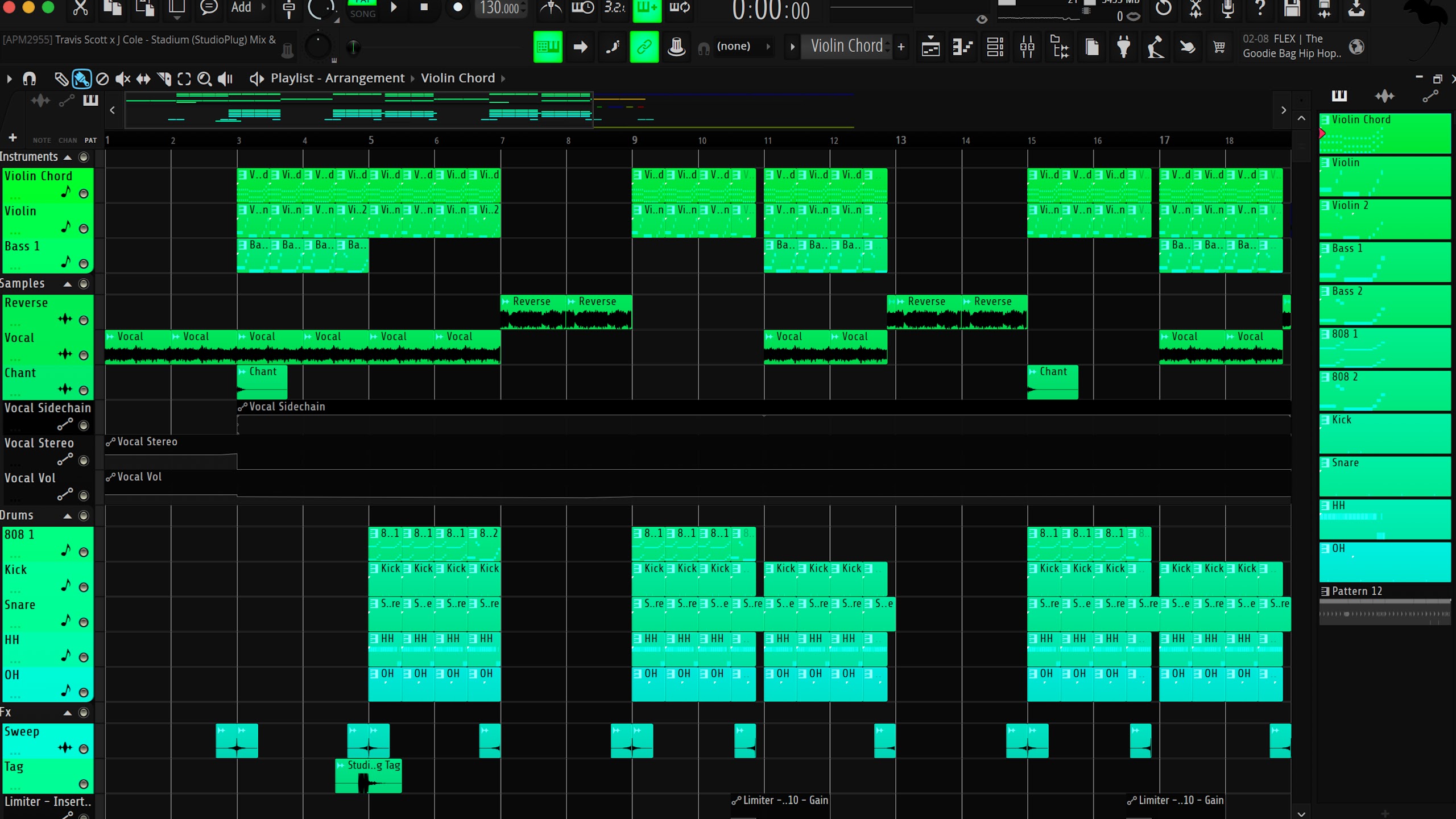
Task: Open the Channel rack icon
Action: click(x=995, y=47)
